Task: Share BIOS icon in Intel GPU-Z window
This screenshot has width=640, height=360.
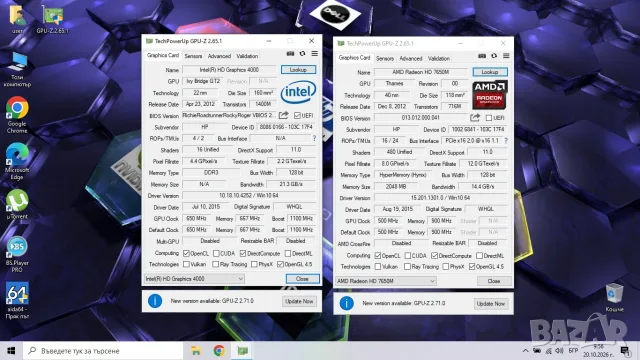Action: tap(284, 116)
